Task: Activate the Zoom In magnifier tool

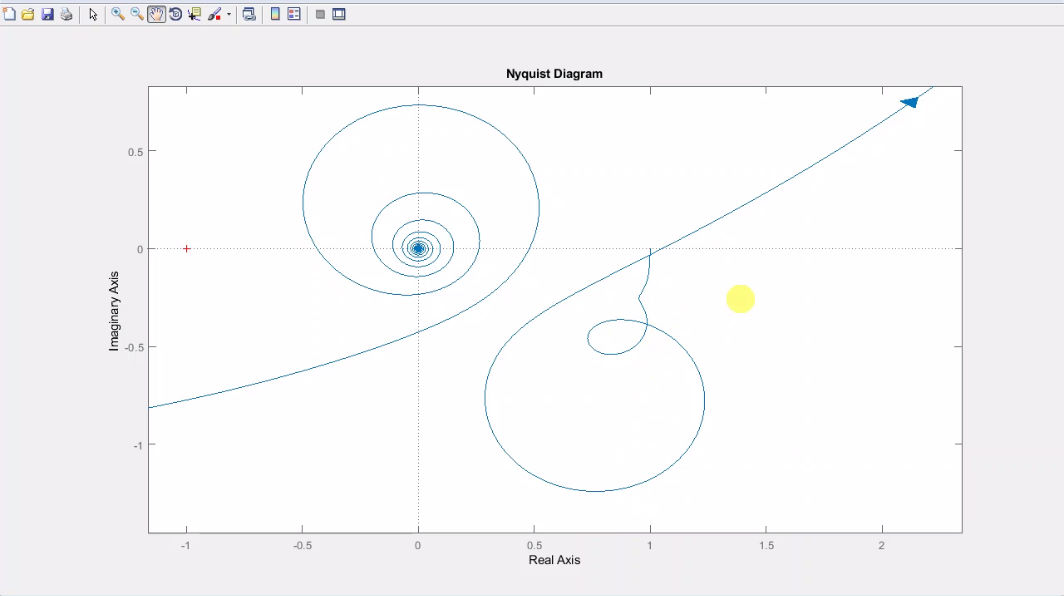Action: [118, 15]
